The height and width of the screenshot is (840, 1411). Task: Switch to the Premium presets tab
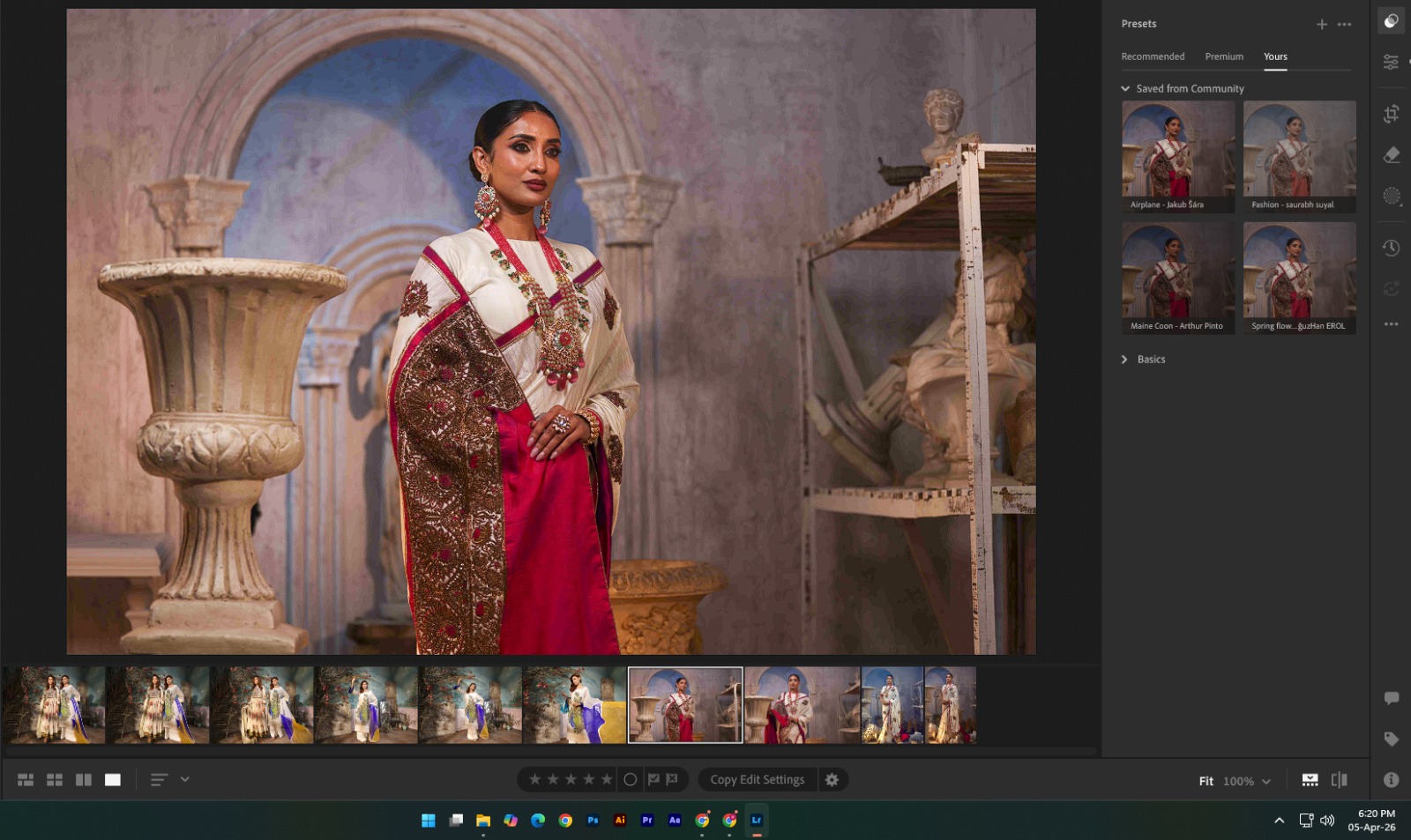(x=1224, y=56)
